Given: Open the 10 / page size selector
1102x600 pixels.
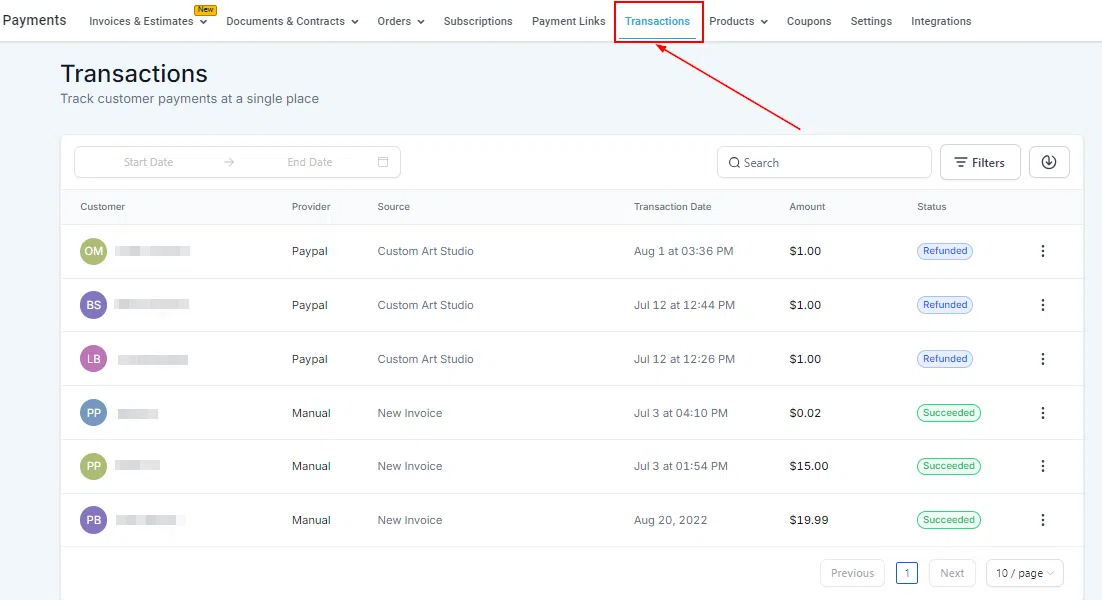Looking at the screenshot, I should tap(1025, 573).
